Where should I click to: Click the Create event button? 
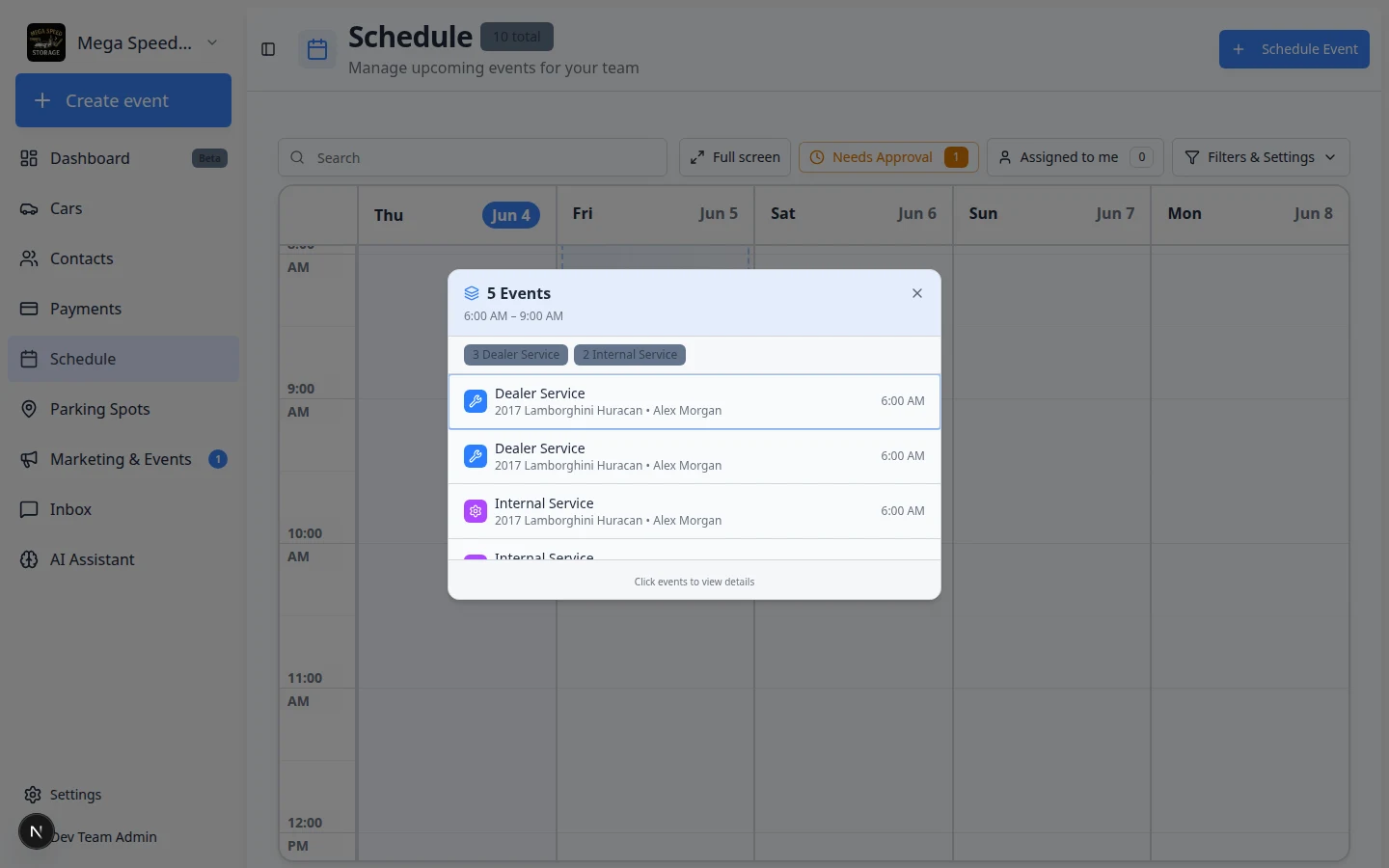[x=123, y=100]
